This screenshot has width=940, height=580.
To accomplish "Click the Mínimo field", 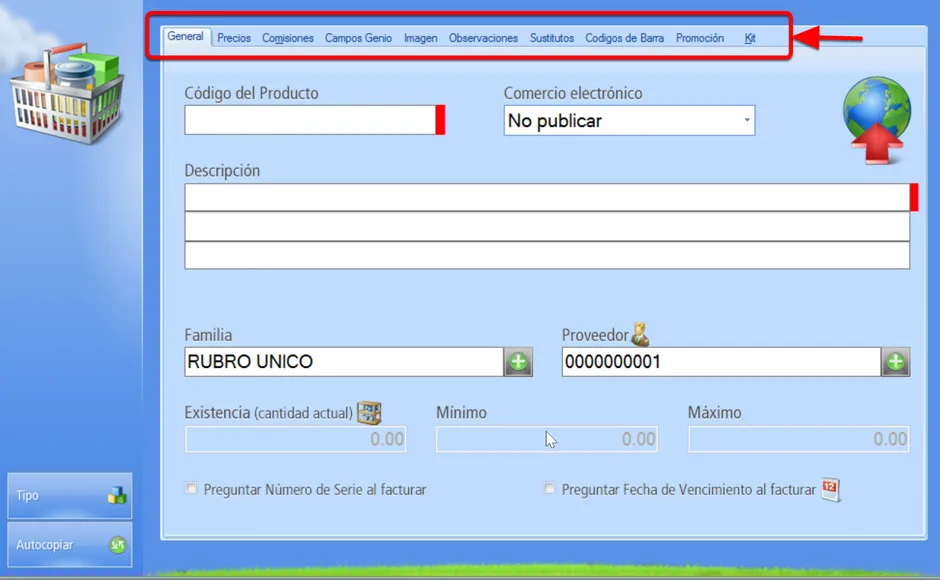I will (x=547, y=439).
